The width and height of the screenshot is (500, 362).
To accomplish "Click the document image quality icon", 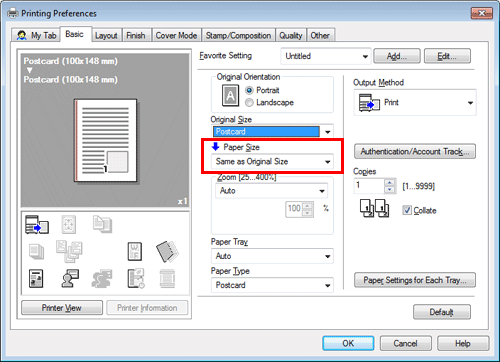I will pyautogui.click(x=36, y=279).
